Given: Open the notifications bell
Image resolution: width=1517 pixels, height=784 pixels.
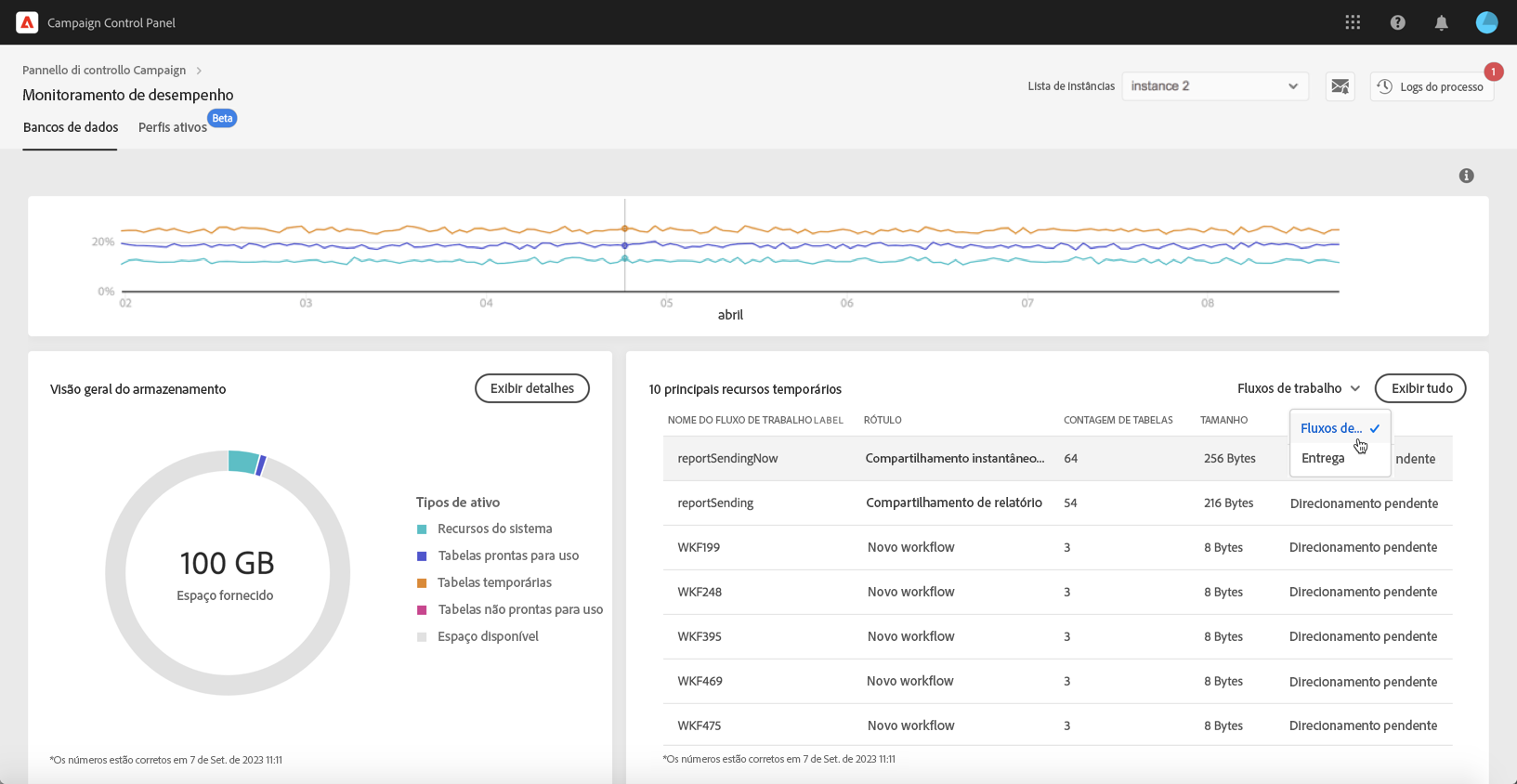Looking at the screenshot, I should (x=1441, y=22).
